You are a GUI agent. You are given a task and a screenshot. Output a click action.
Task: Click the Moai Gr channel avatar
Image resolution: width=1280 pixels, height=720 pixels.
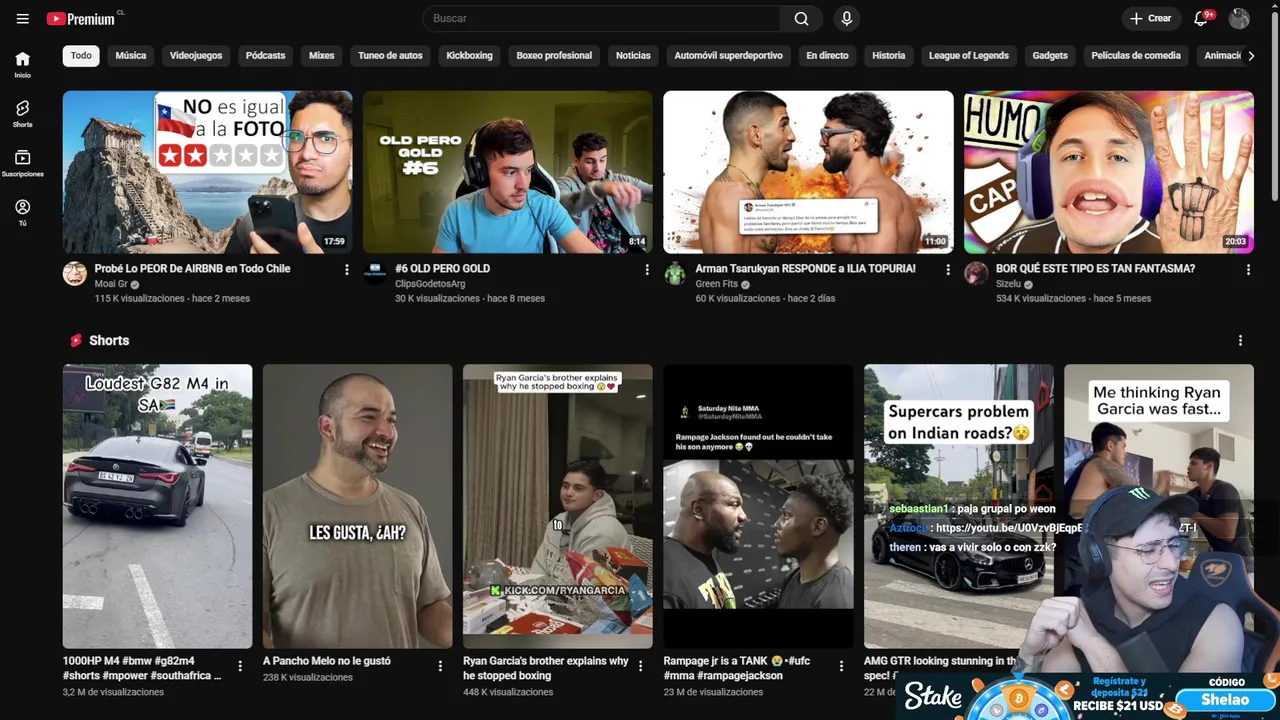click(75, 274)
